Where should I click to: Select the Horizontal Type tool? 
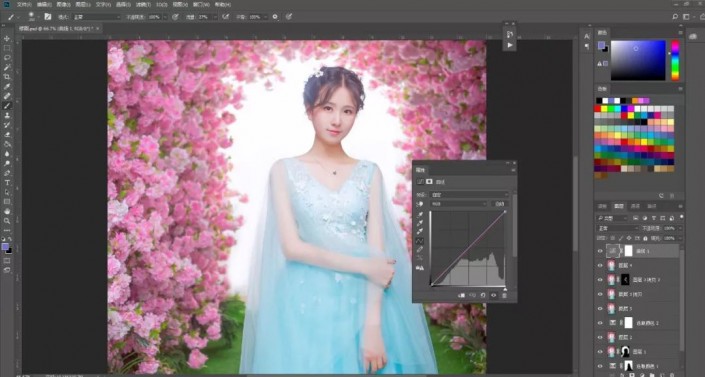click(x=7, y=183)
